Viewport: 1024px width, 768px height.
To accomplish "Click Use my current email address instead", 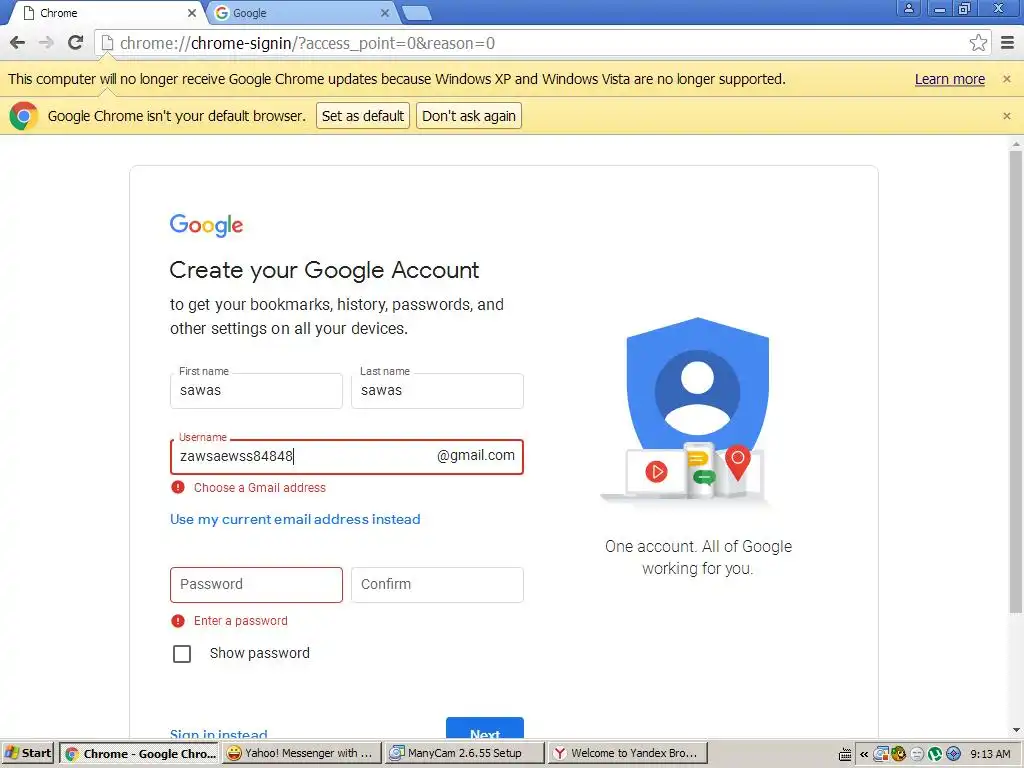I will coord(295,519).
